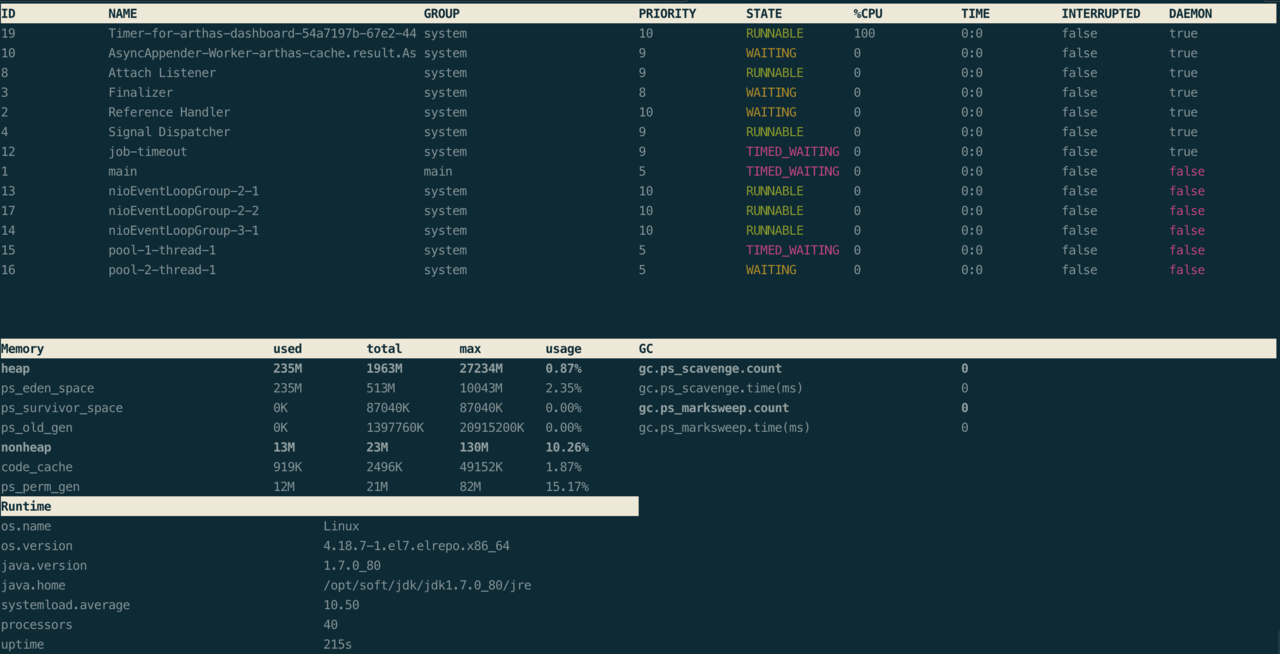Select the 'ps_eden_space' row label

point(47,388)
